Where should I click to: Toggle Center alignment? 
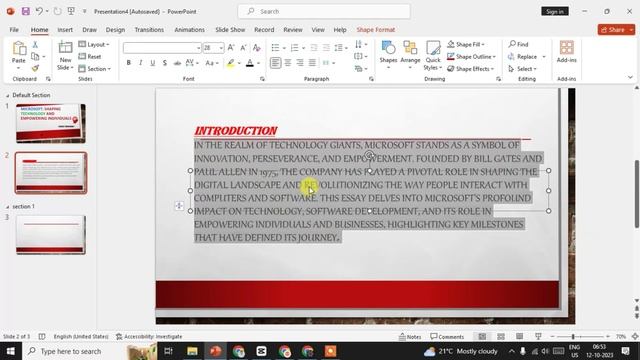point(288,63)
